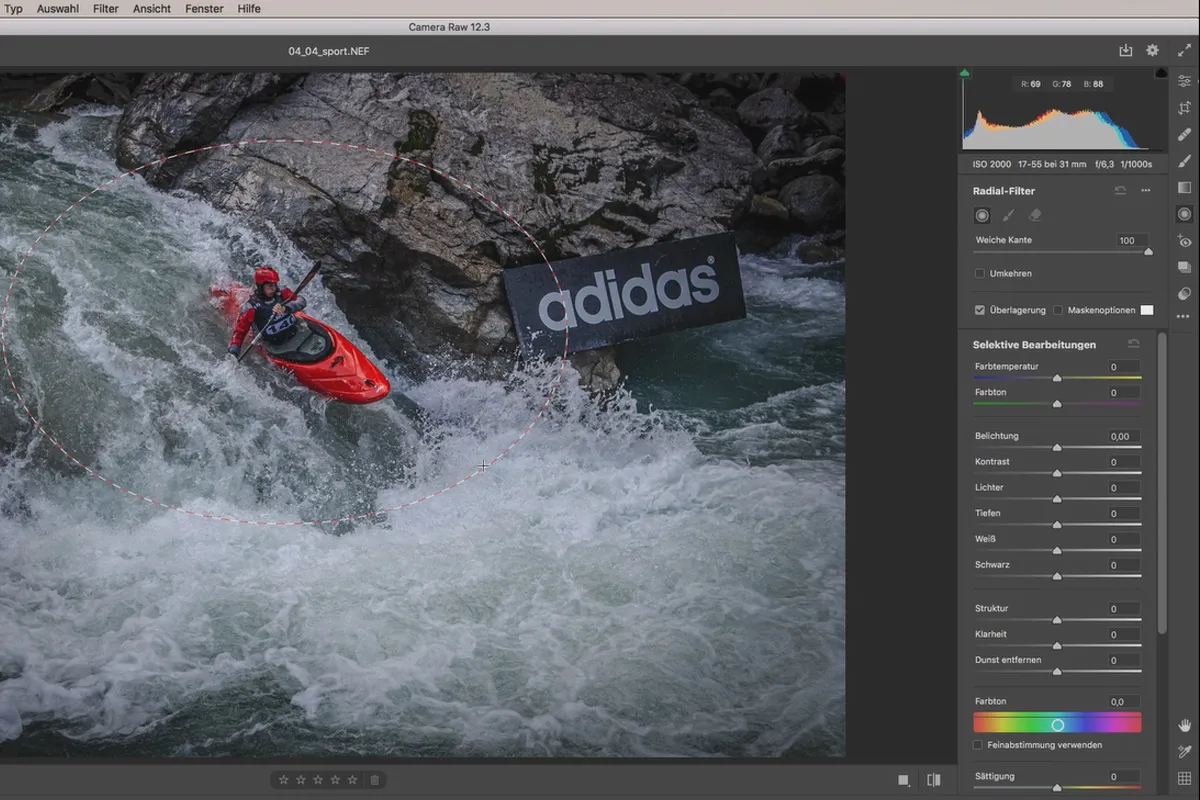Screen dimensions: 1200x800
Task: Click the trash icon beside star rating
Action: (x=374, y=780)
